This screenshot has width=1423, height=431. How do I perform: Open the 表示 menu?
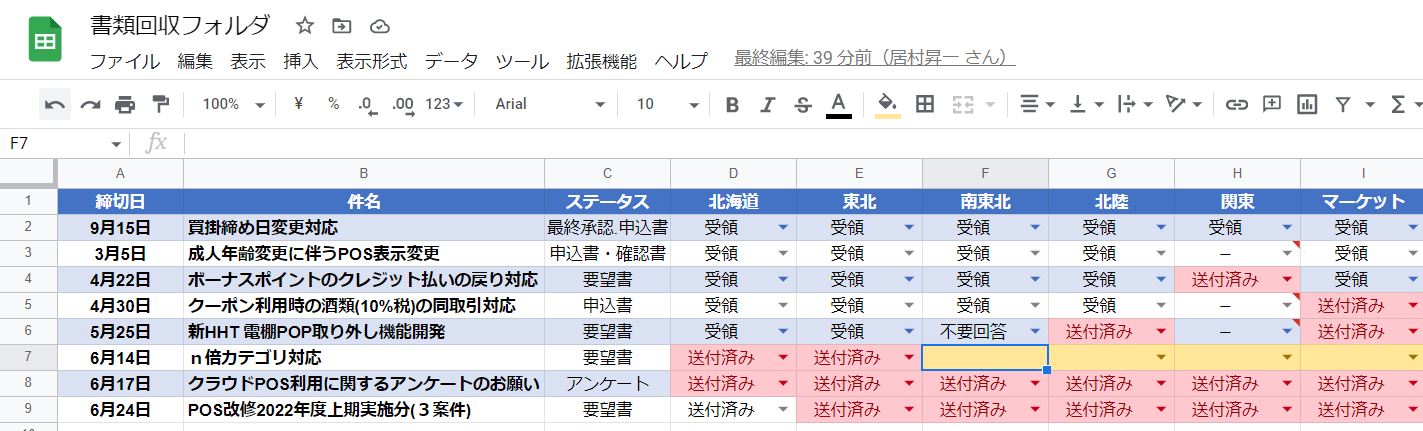point(248,61)
